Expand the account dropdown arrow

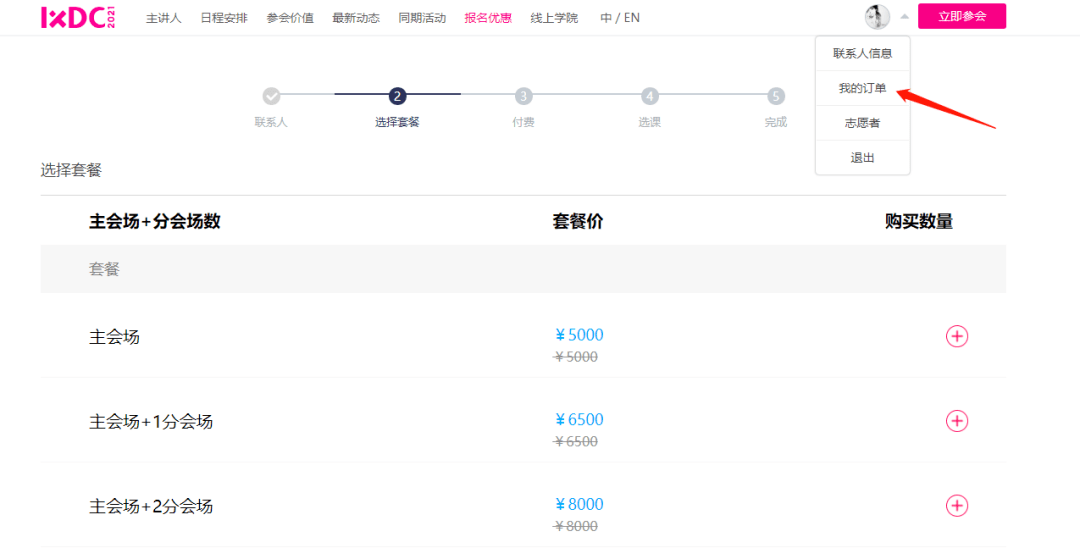click(x=904, y=16)
